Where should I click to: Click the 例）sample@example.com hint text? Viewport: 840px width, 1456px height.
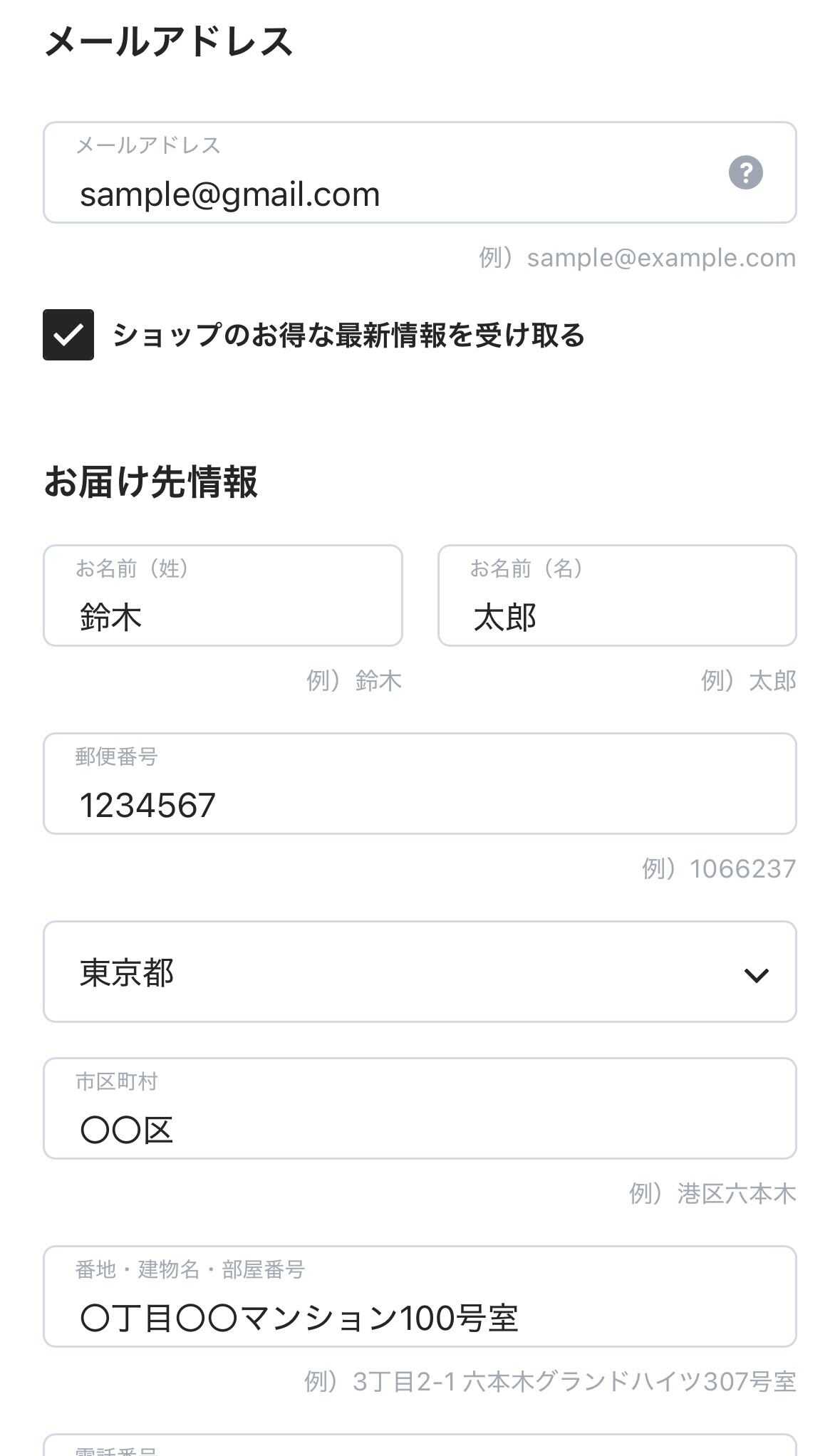638,257
